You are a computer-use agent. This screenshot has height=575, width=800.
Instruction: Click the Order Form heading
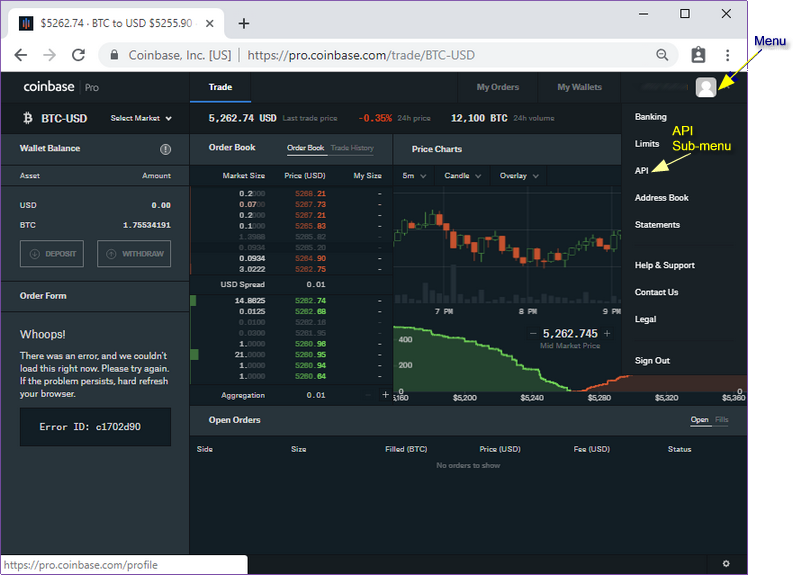(x=43, y=296)
